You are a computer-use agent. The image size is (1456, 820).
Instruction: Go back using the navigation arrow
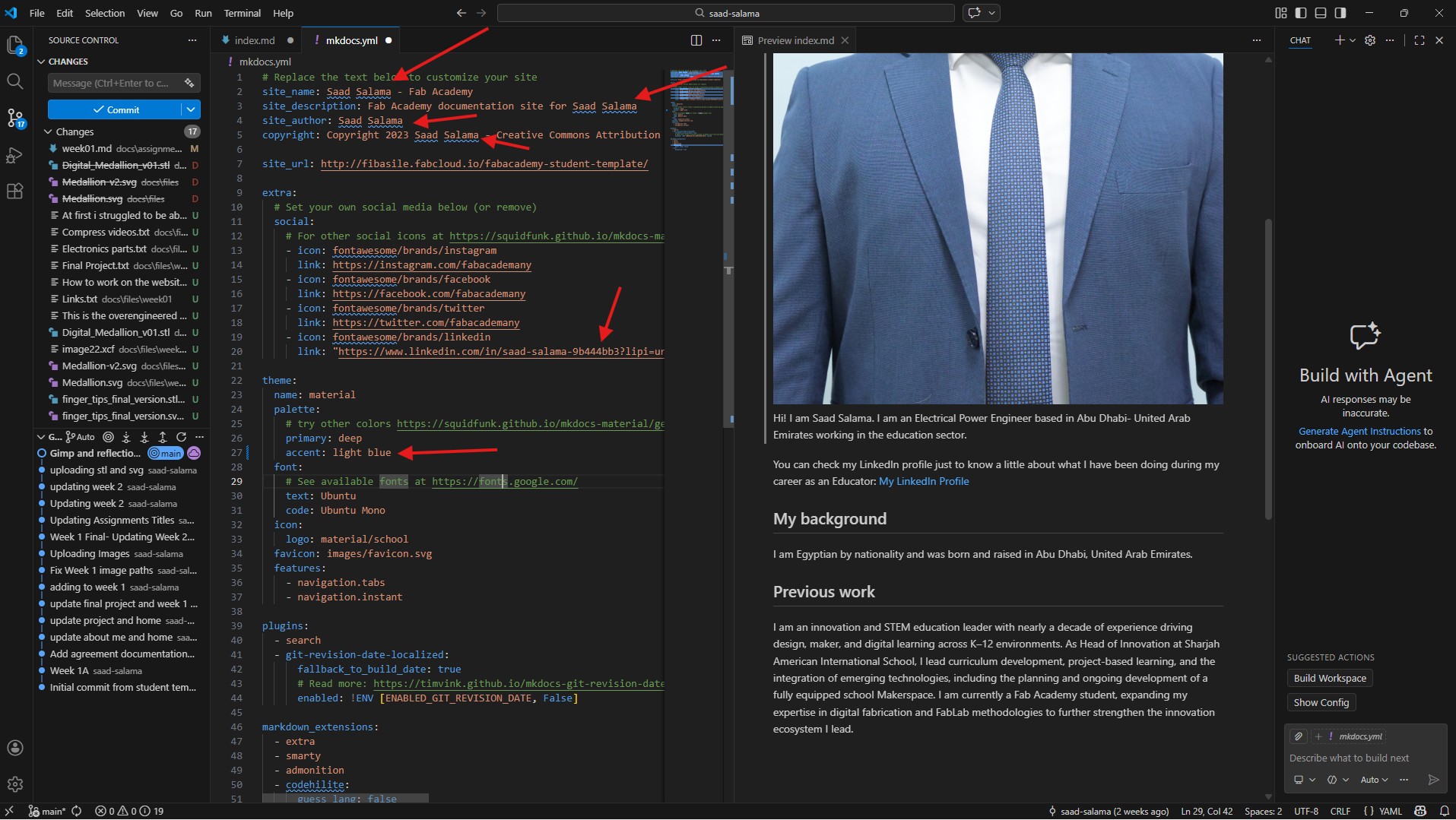(462, 13)
